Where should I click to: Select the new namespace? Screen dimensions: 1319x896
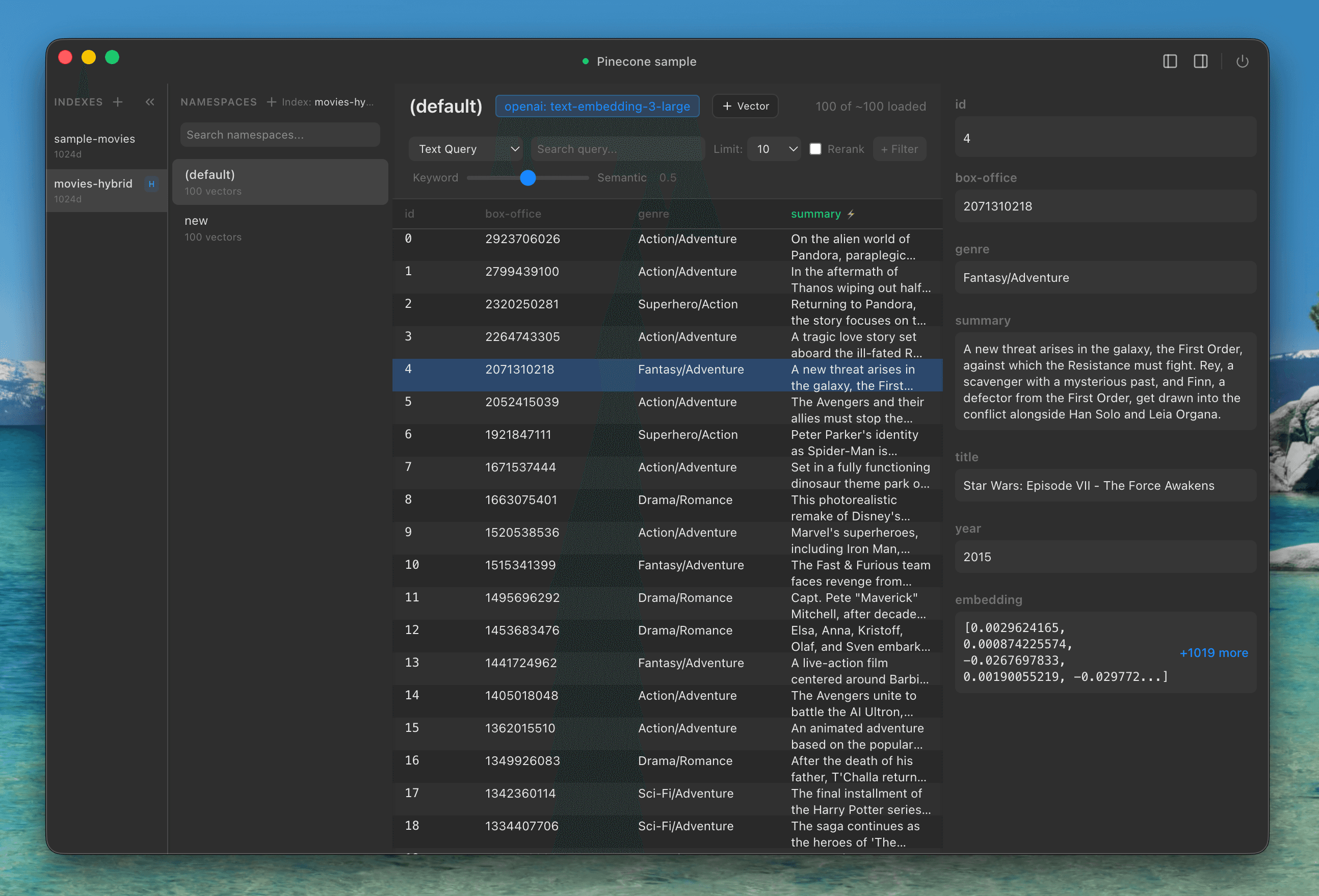click(x=280, y=228)
